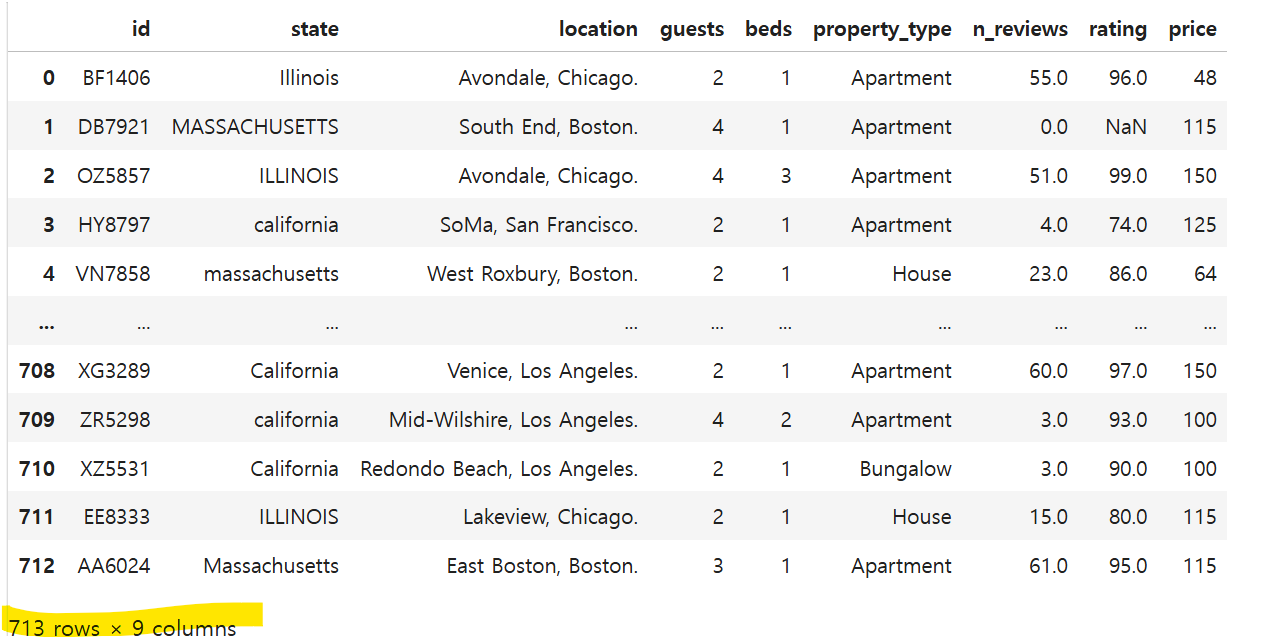1274x640 pixels.
Task: Click the id cell AA6024
Action: pyautogui.click(x=114, y=566)
